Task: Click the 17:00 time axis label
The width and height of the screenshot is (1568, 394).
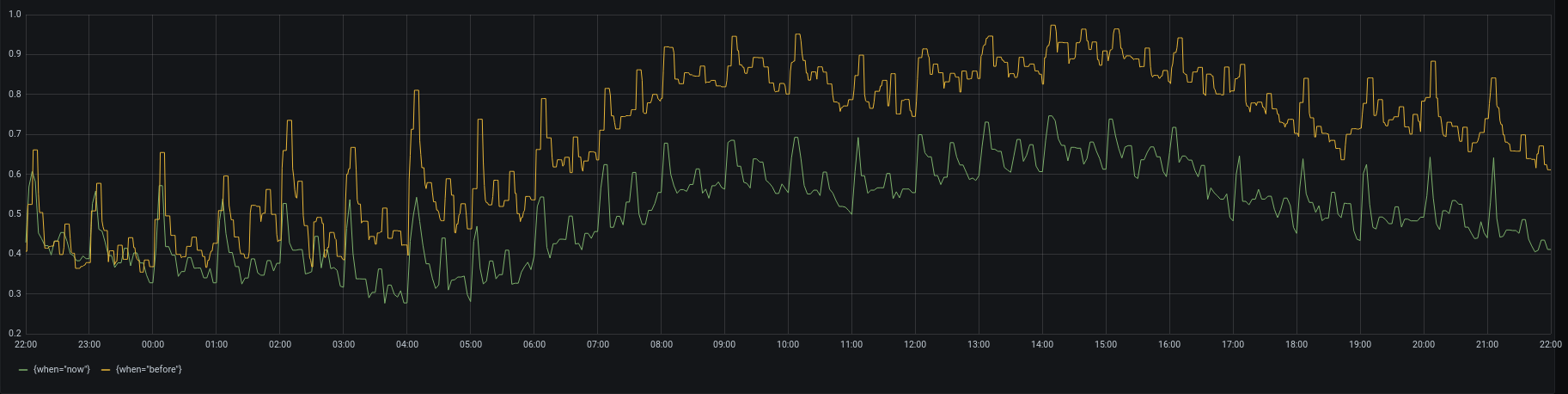Action: [x=1233, y=344]
